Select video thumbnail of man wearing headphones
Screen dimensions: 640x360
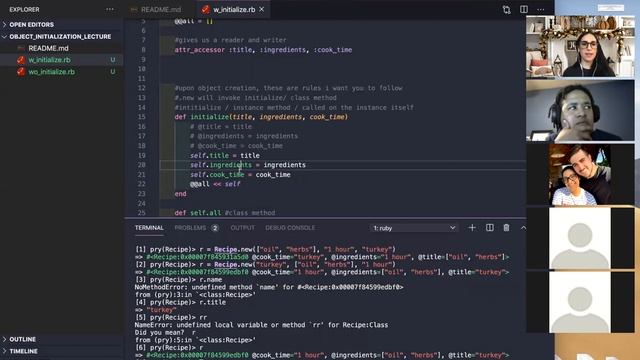[580, 111]
